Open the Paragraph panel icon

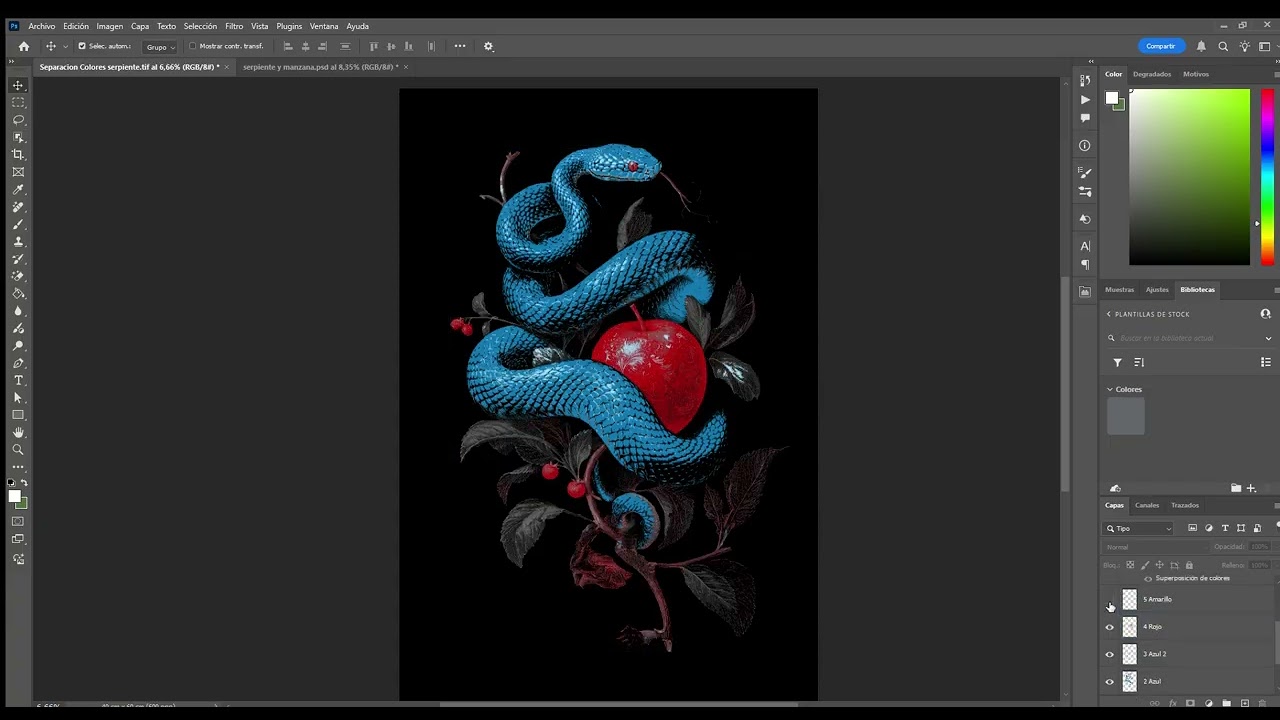pyautogui.click(x=1085, y=265)
